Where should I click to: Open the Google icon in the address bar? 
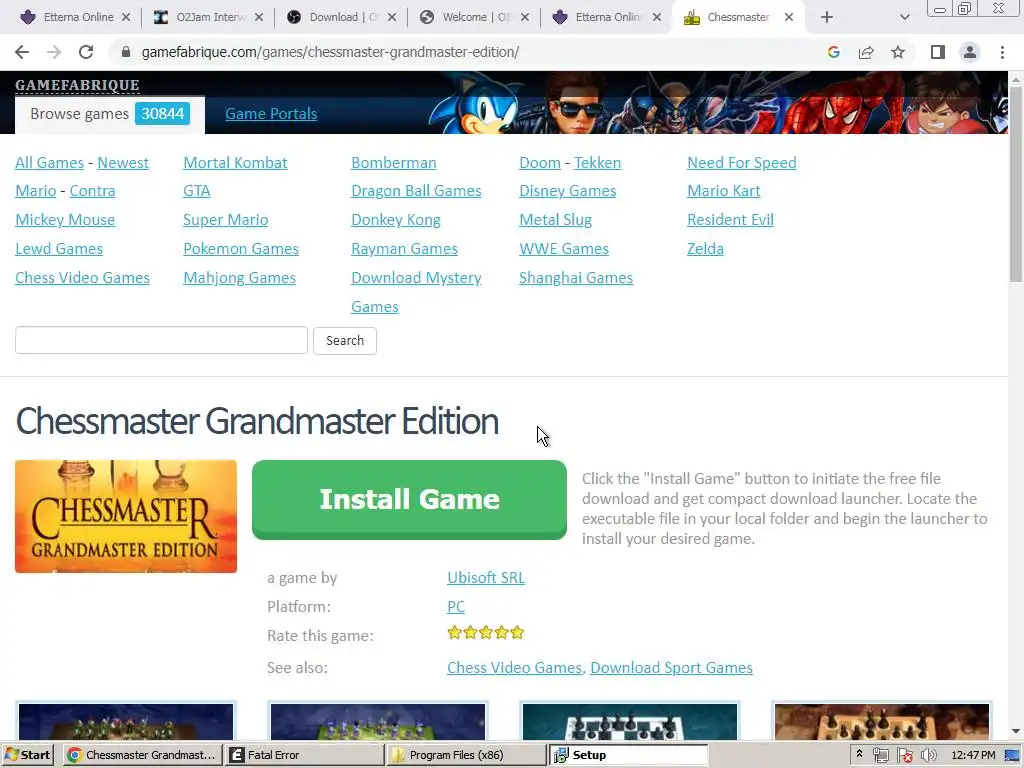coord(833,52)
